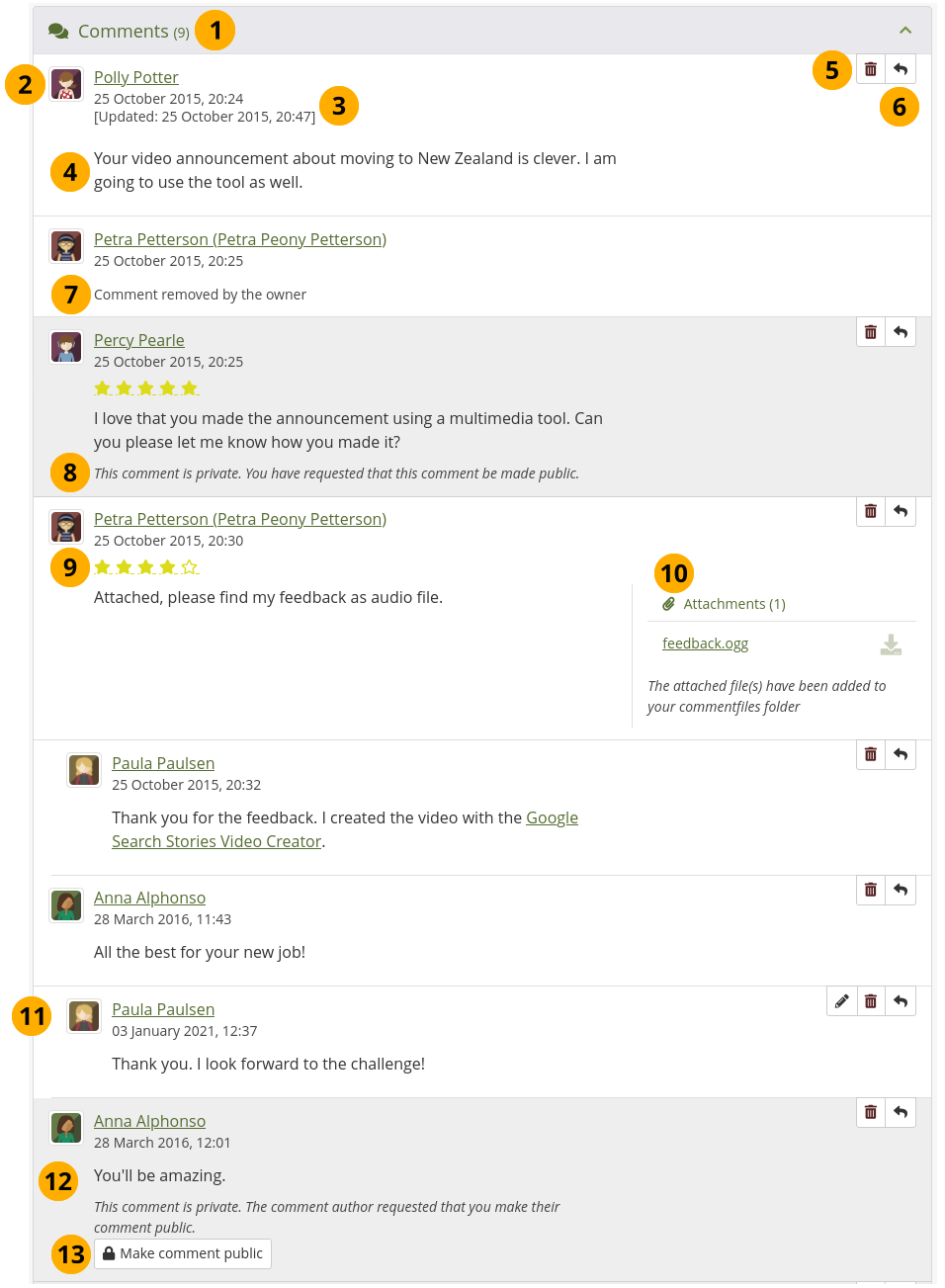Image resolution: width=945 pixels, height=1288 pixels.
Task: Delete Paula Paulsen's video creator comment
Action: pyautogui.click(x=871, y=754)
